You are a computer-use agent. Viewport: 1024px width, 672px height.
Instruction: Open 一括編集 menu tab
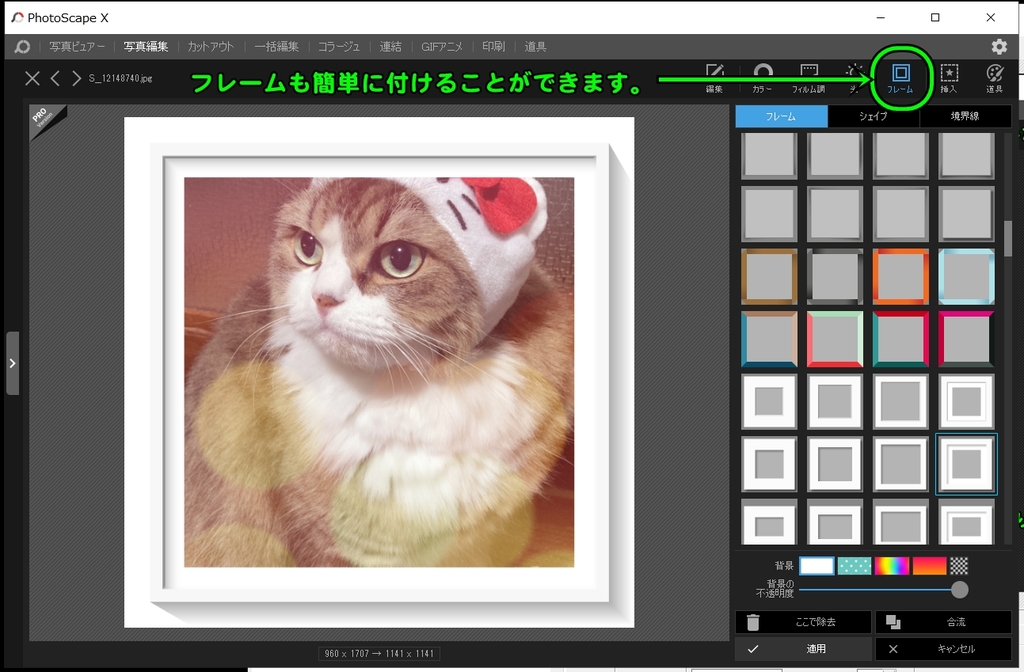coord(277,46)
